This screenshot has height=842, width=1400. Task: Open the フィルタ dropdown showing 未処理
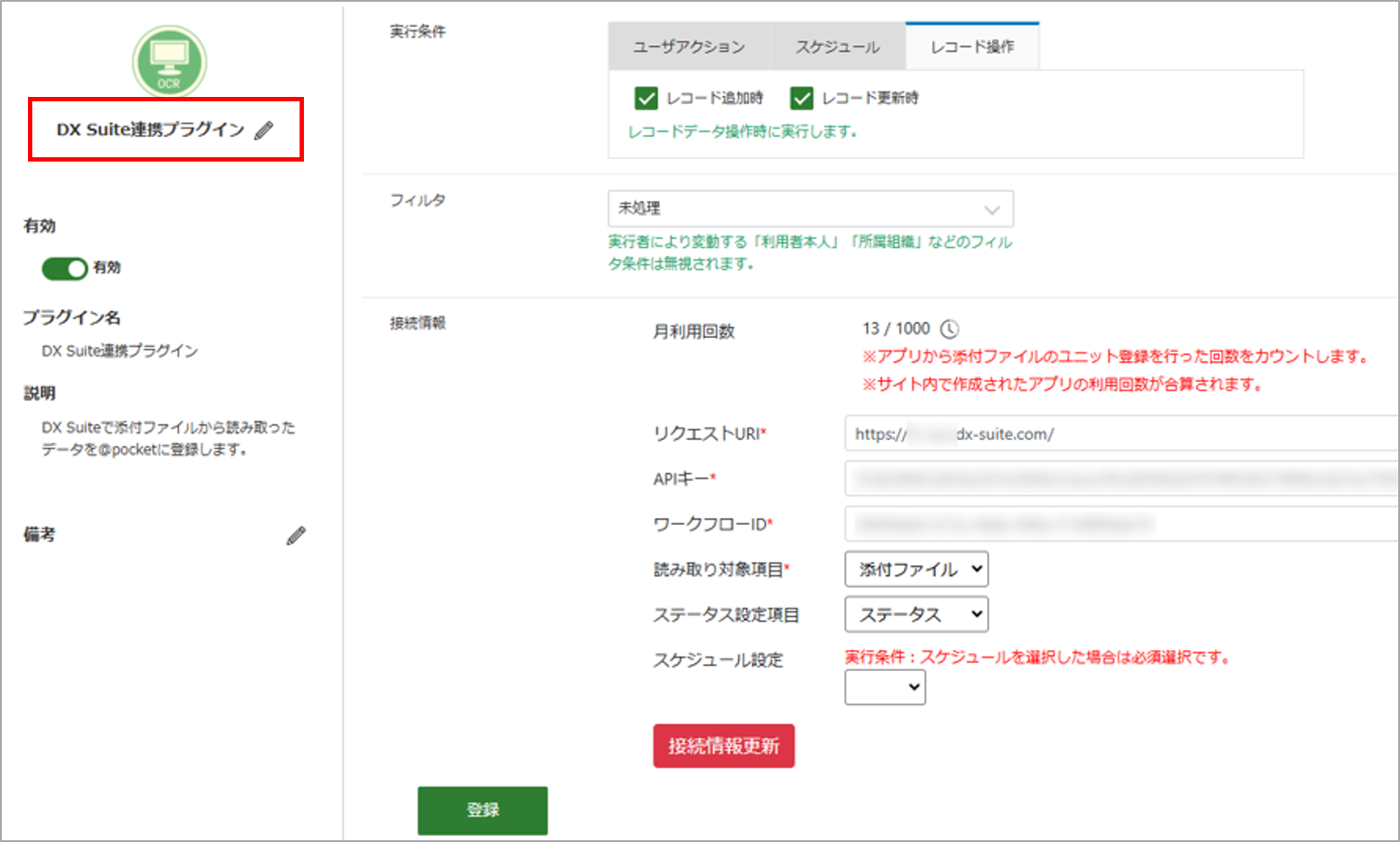[810, 209]
